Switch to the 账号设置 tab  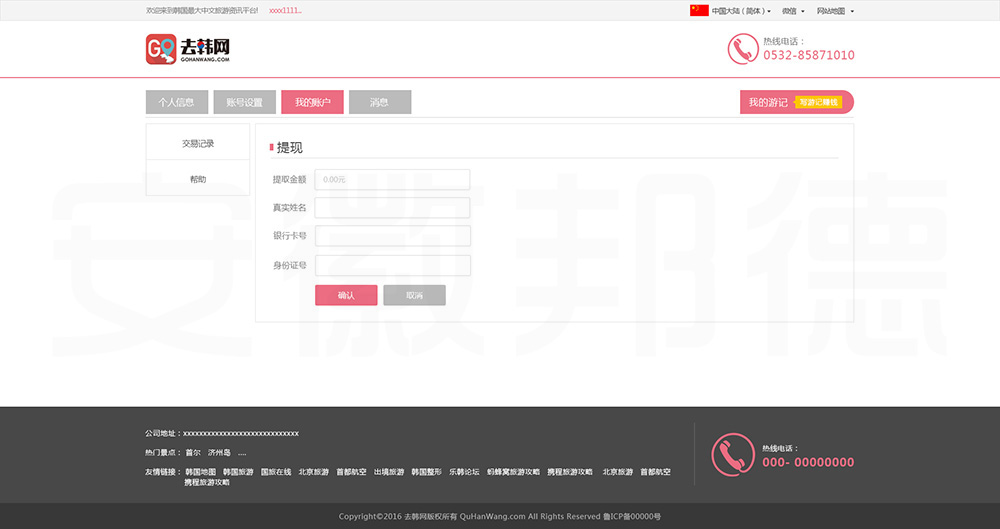(x=244, y=102)
